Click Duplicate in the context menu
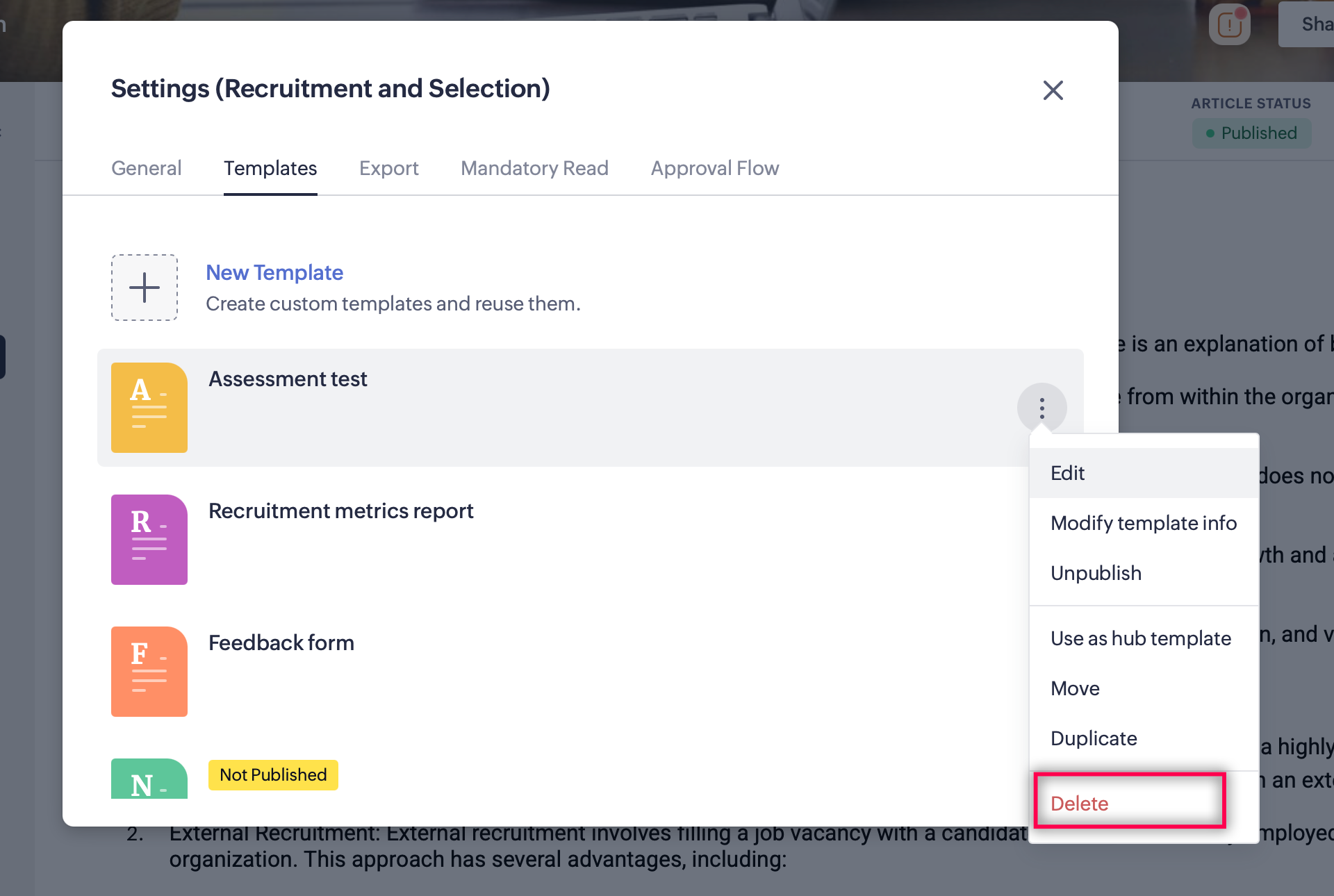The width and height of the screenshot is (1334, 896). [x=1094, y=738]
